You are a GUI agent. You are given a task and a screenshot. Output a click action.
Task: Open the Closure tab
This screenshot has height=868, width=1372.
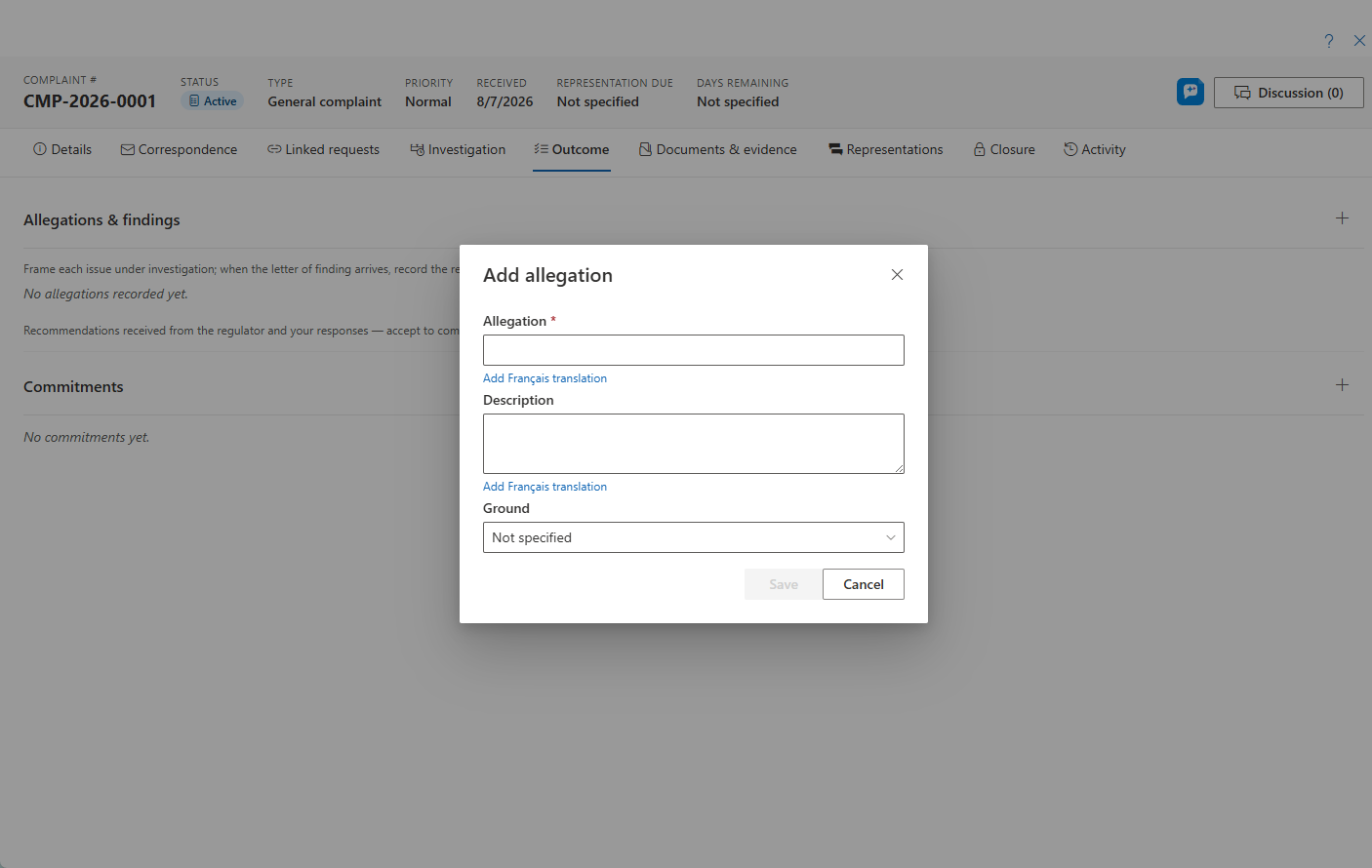click(1004, 149)
